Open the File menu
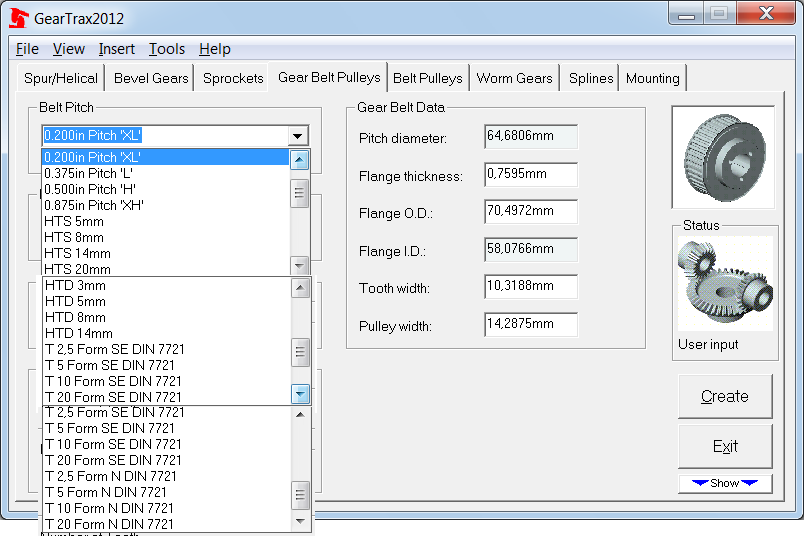This screenshot has width=806, height=560. click(27, 49)
